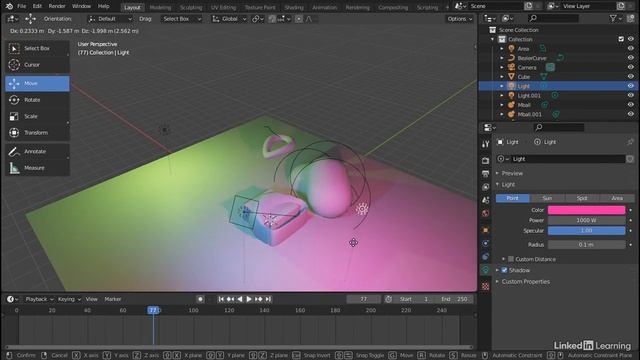Switch to the Shading workspace tab
Image resolution: width=640 pixels, height=360 pixels.
click(x=294, y=7)
